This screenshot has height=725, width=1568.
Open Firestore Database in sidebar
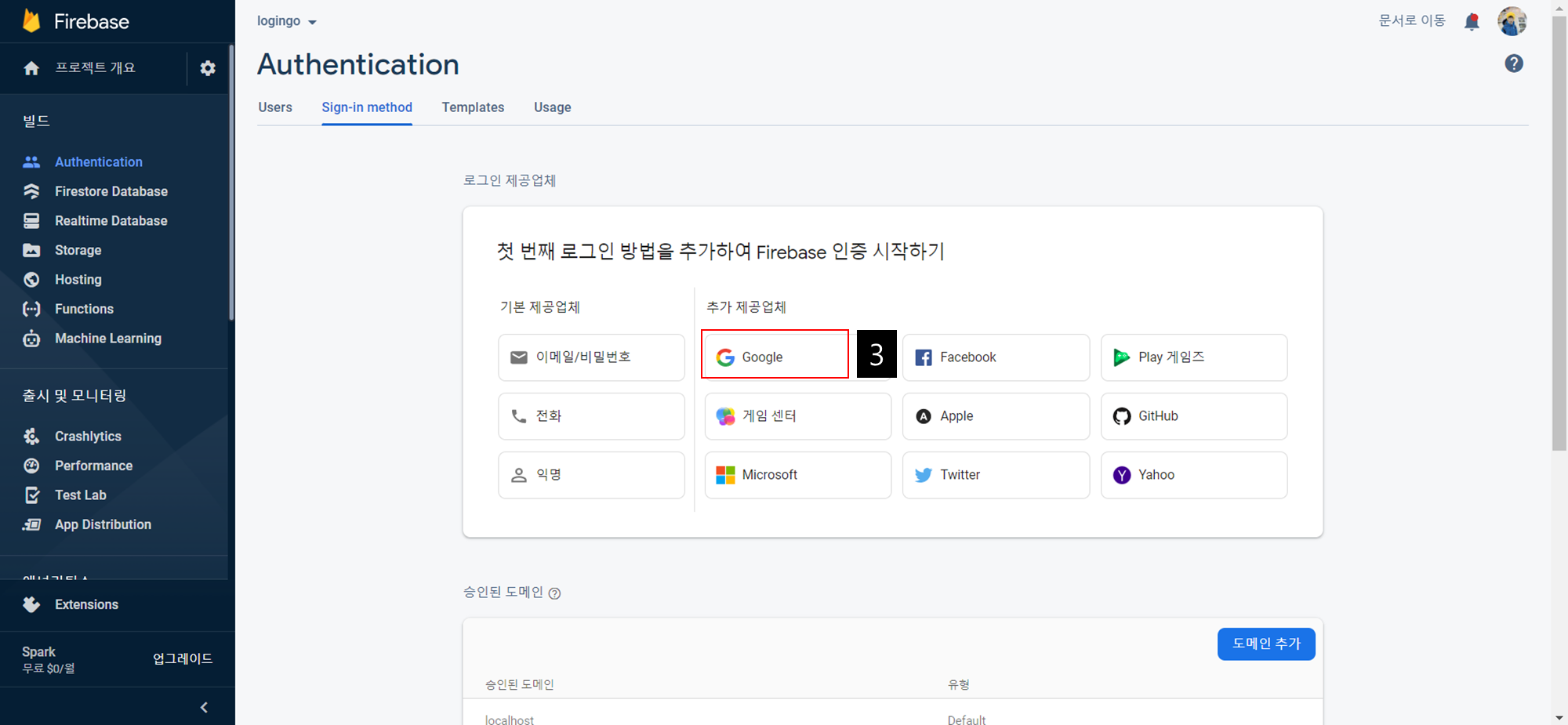tap(111, 191)
